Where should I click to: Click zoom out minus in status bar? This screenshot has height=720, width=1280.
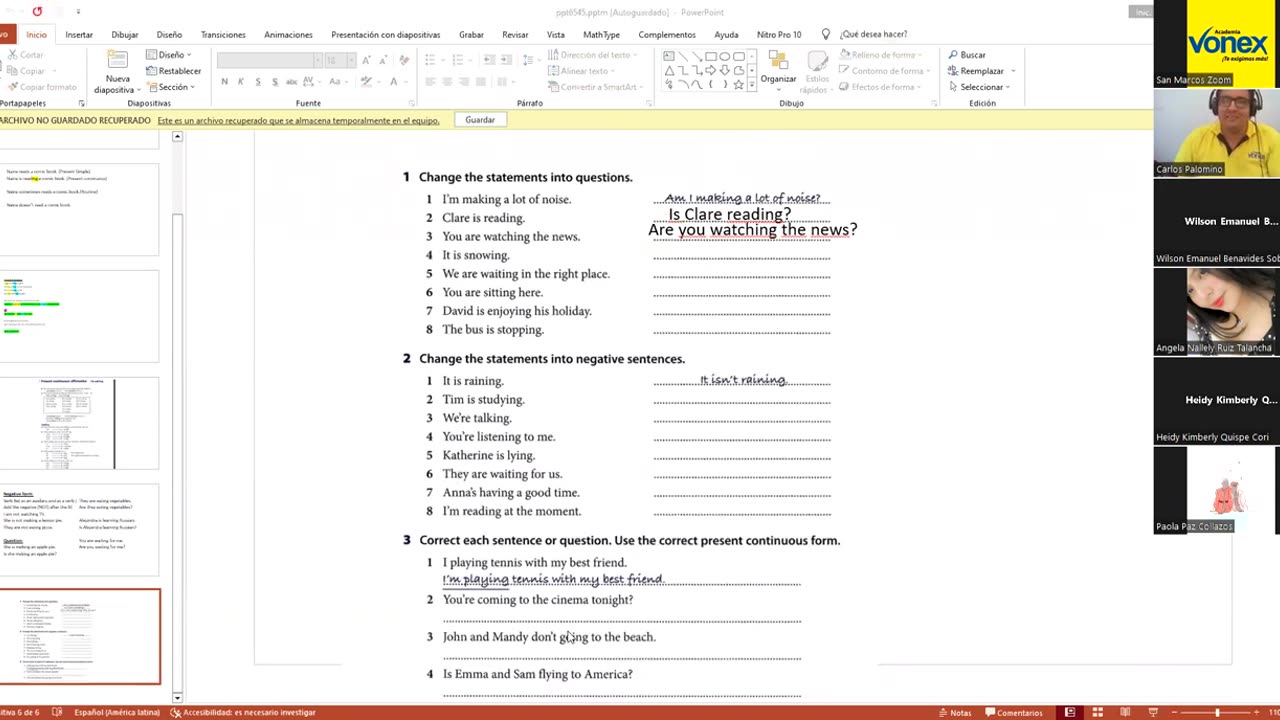1174,712
